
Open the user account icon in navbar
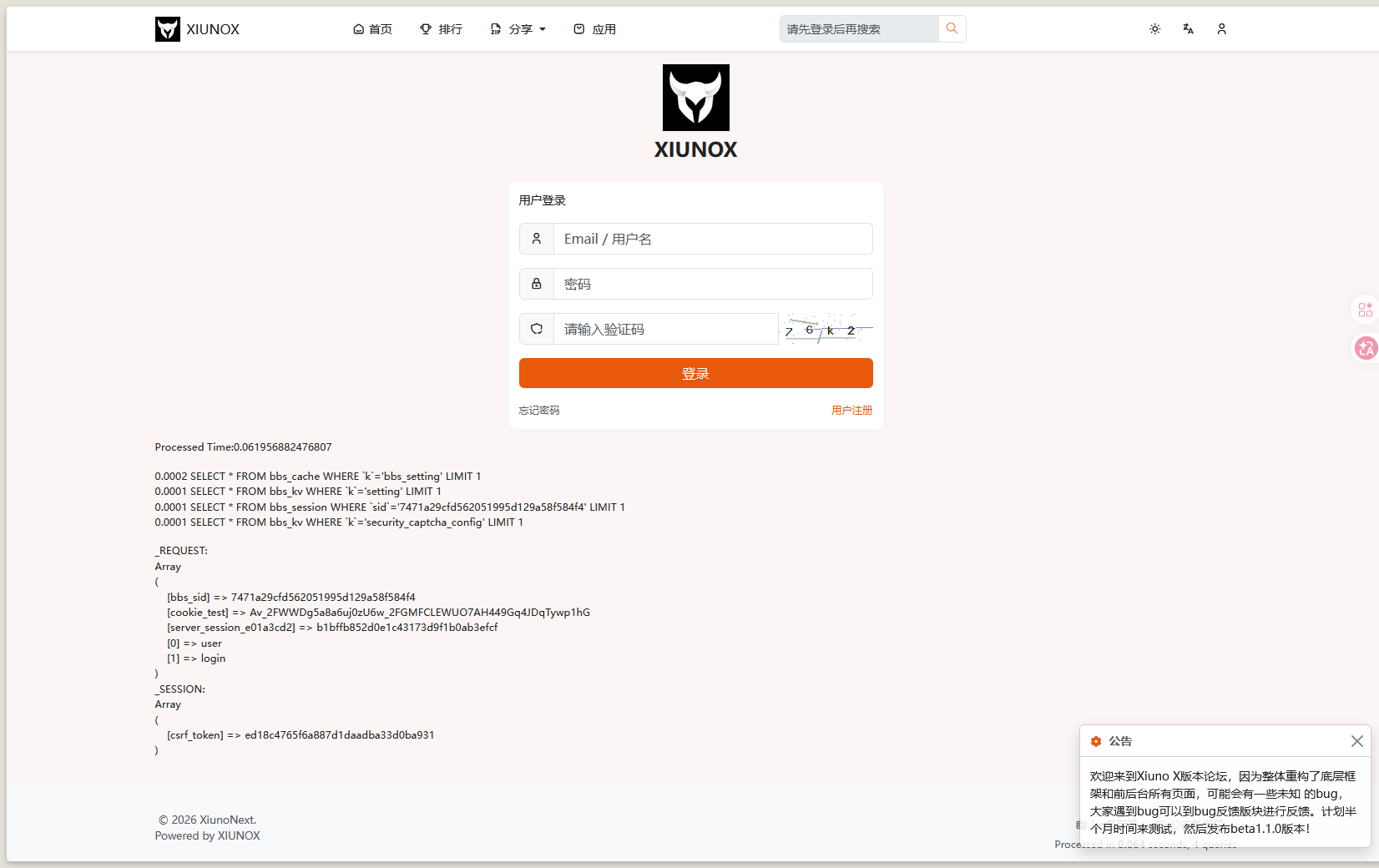(x=1221, y=29)
